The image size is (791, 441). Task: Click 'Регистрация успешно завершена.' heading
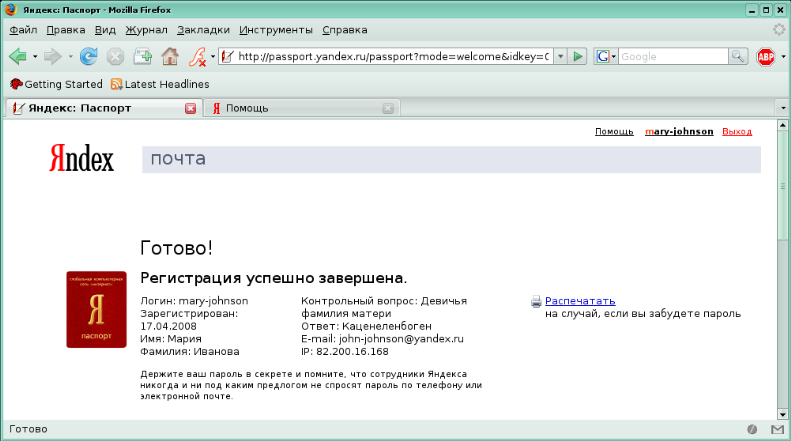coord(273,278)
